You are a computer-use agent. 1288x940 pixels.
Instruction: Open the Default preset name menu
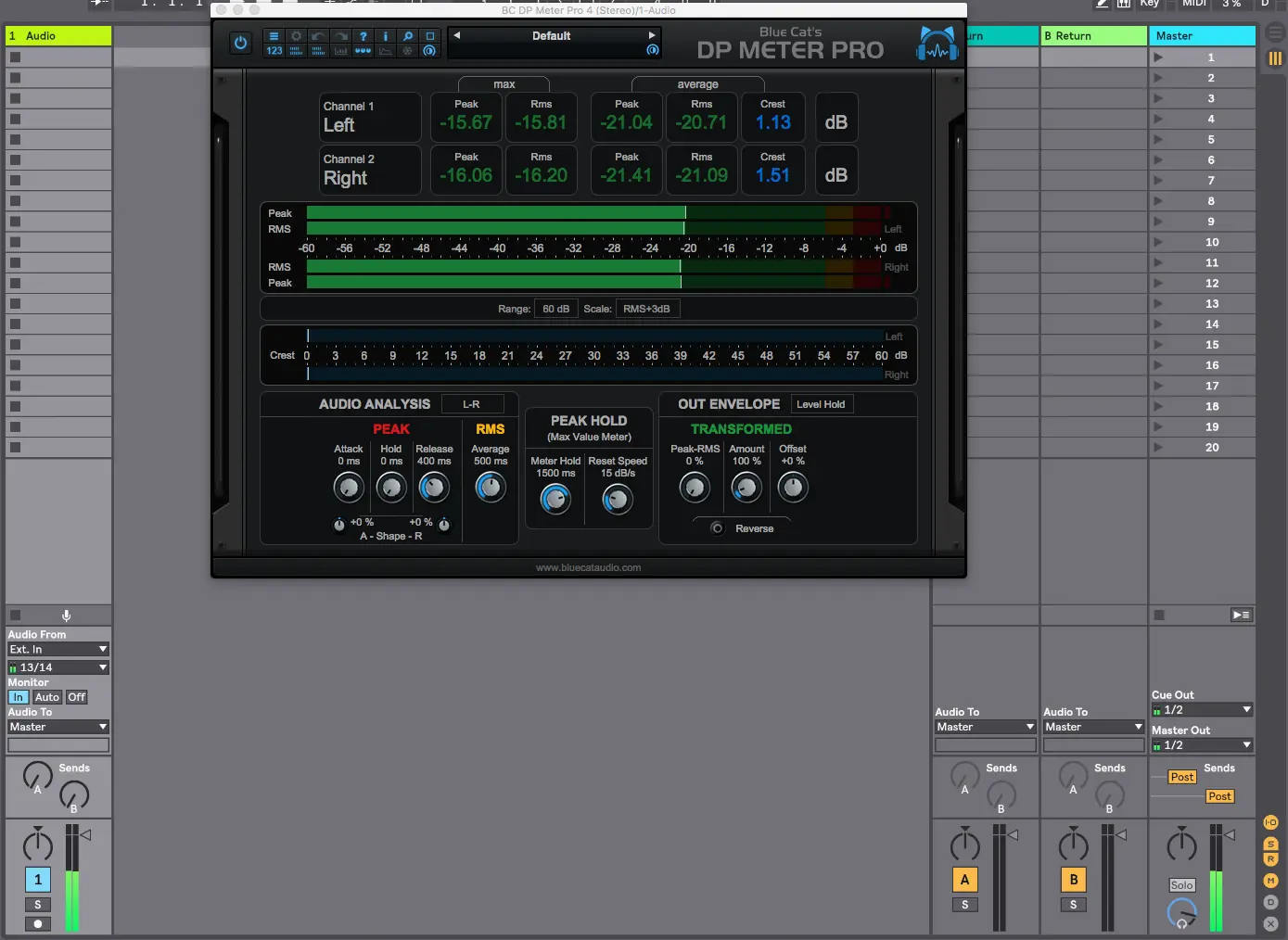point(552,36)
